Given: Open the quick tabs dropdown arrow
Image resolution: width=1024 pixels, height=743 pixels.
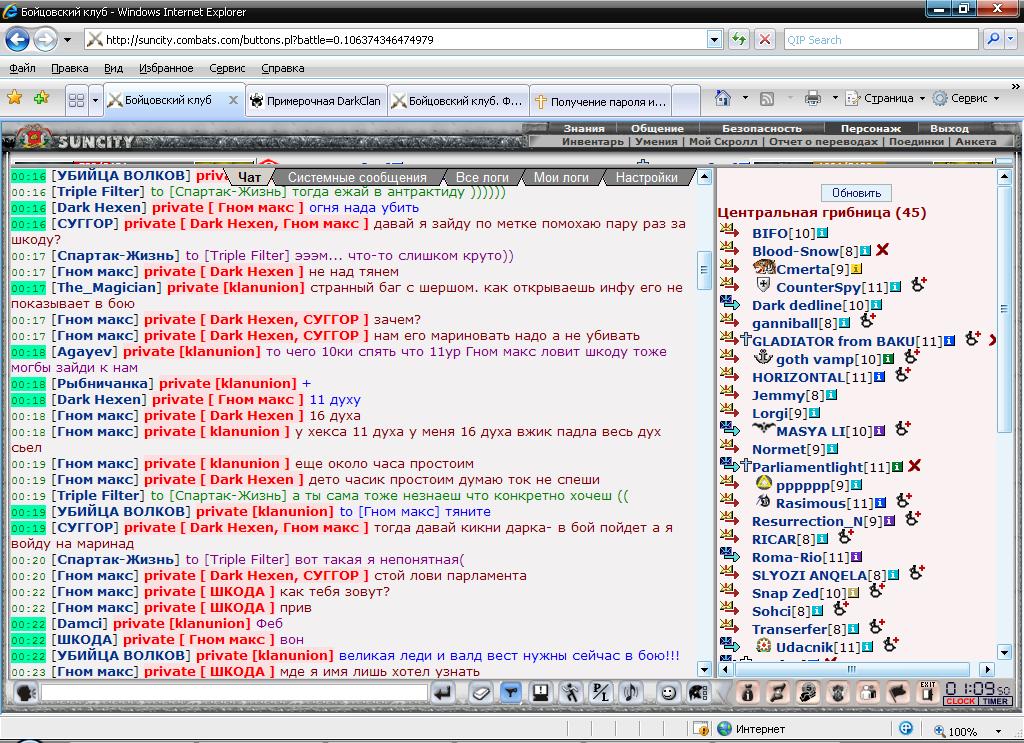Looking at the screenshot, I should [95, 100].
